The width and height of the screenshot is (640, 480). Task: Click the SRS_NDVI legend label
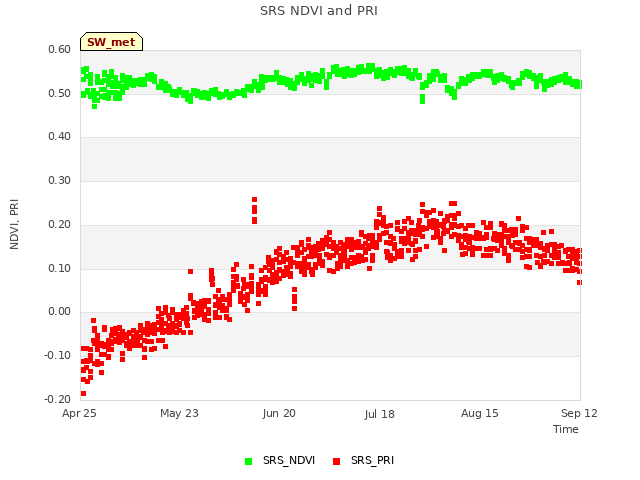[x=289, y=460]
